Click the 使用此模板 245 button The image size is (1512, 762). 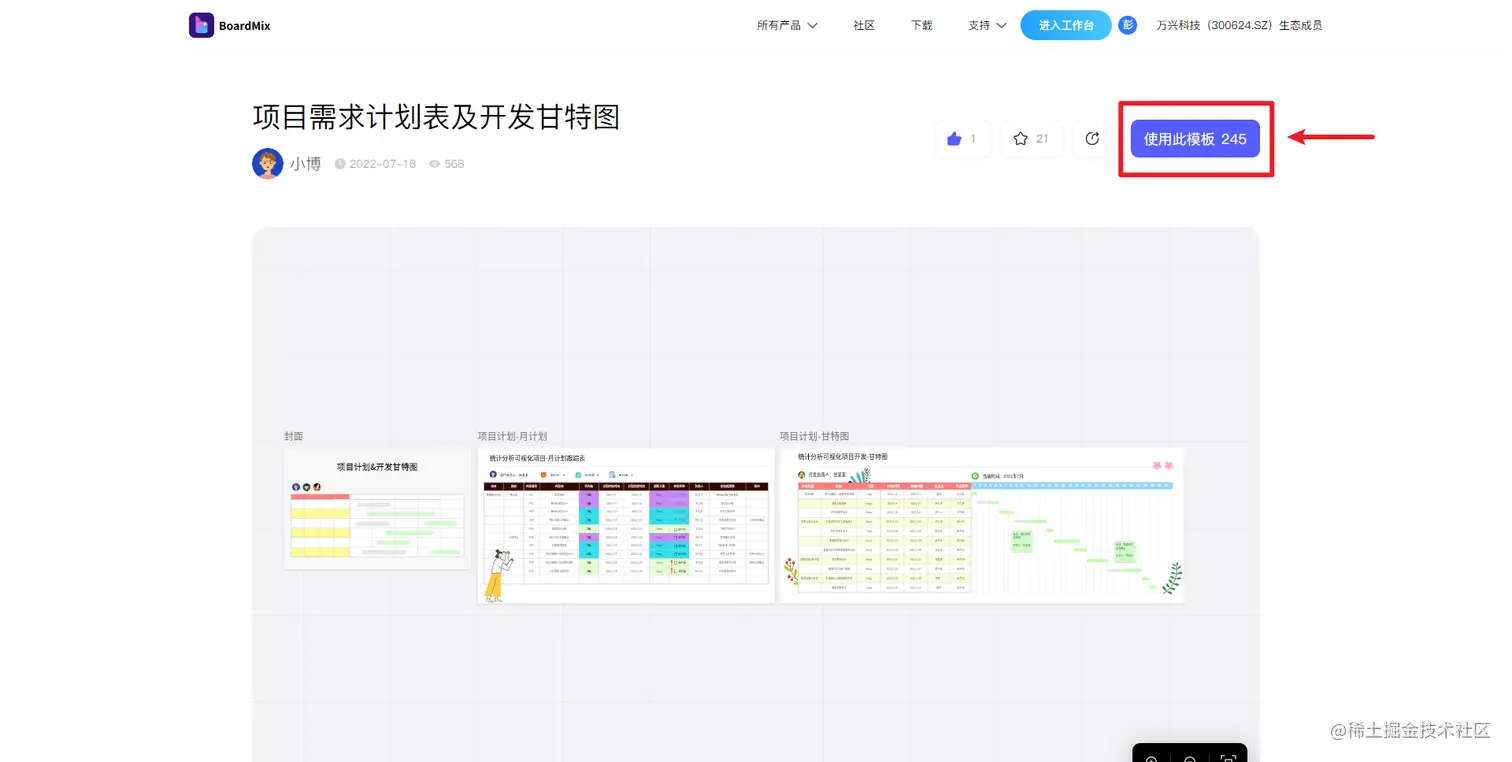click(1195, 139)
